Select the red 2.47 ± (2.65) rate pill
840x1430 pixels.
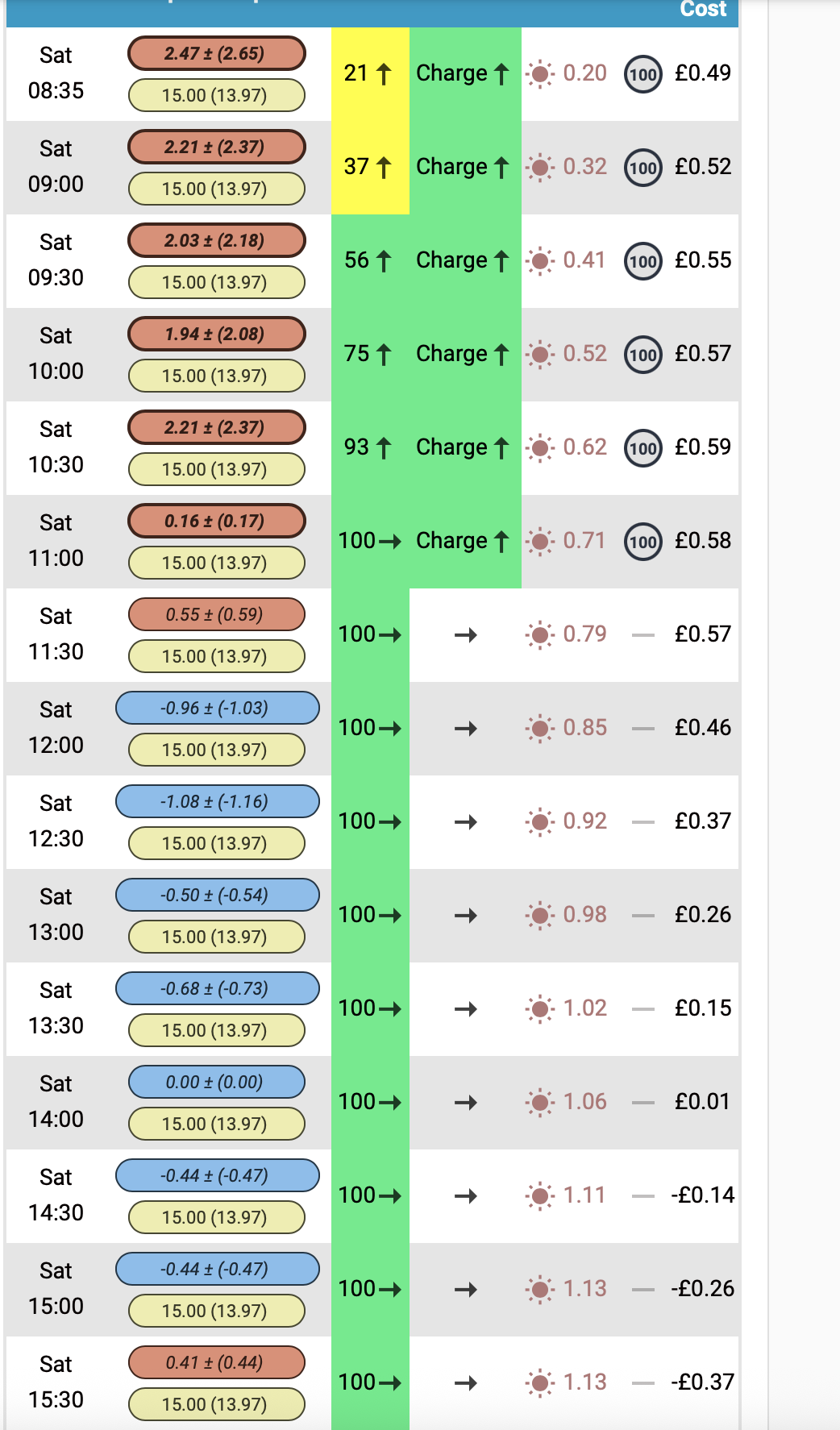click(217, 53)
